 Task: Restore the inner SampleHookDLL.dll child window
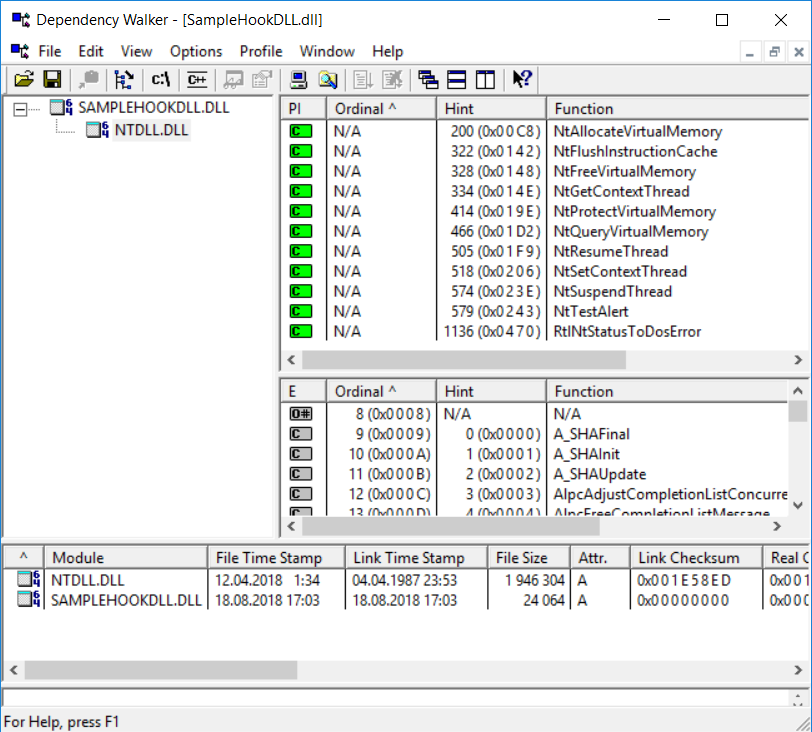point(774,52)
